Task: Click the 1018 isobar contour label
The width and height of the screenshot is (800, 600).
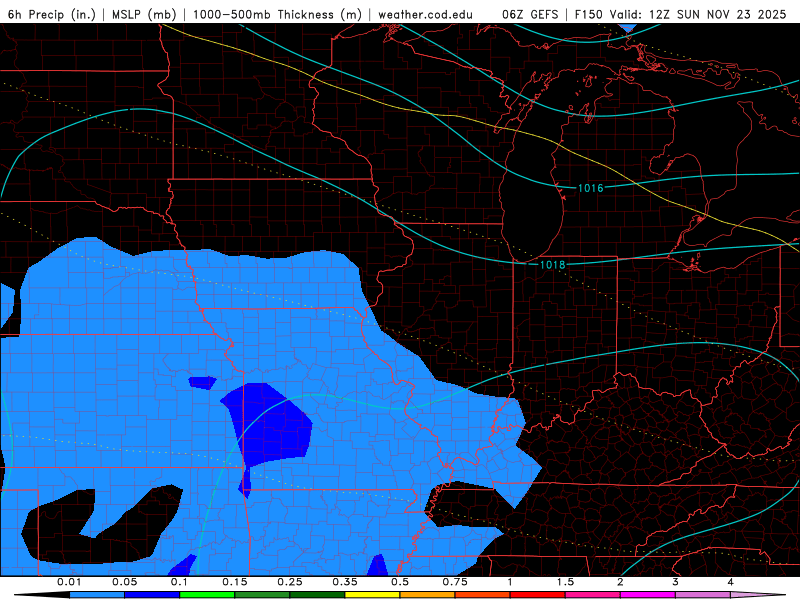Action: (x=553, y=264)
